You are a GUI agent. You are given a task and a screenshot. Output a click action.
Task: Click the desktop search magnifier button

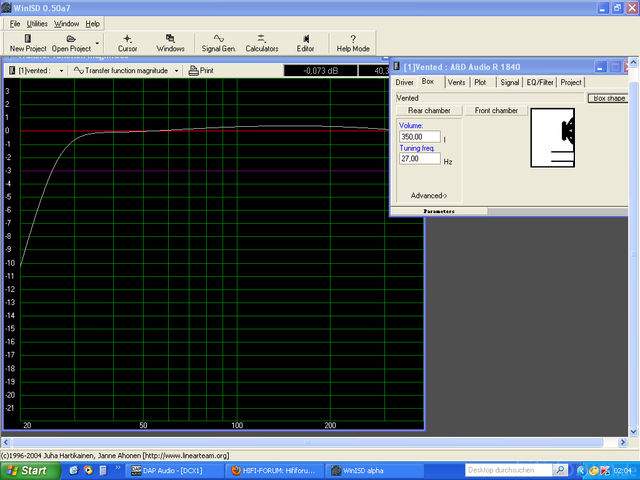[x=561, y=470]
